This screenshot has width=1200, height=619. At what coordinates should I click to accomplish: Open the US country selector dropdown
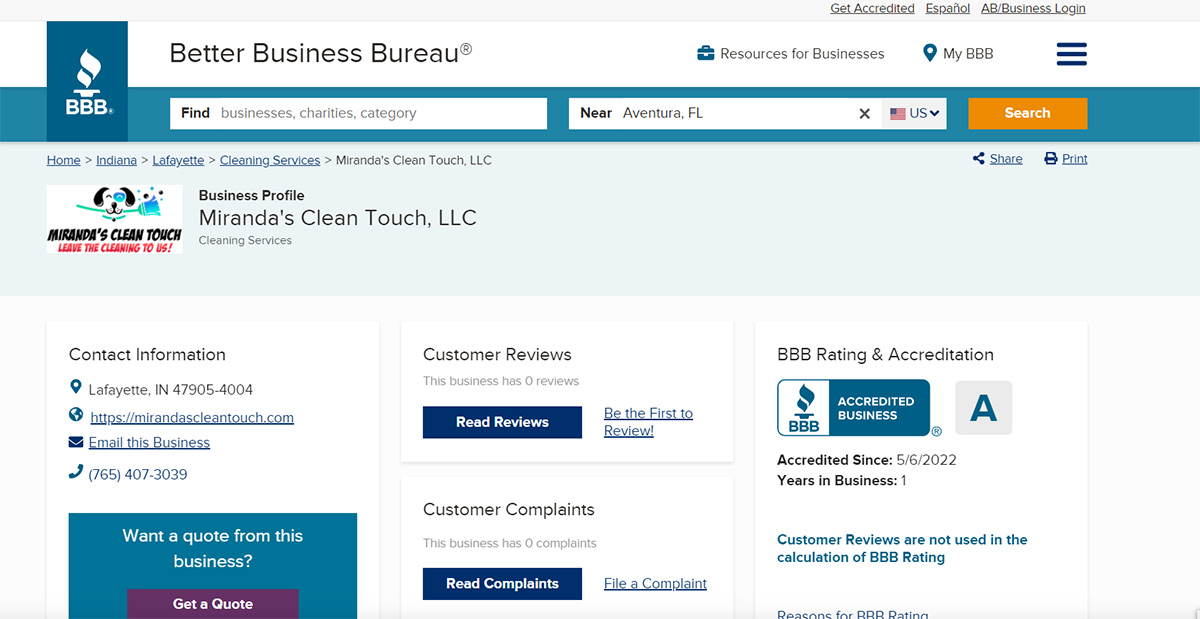[915, 114]
